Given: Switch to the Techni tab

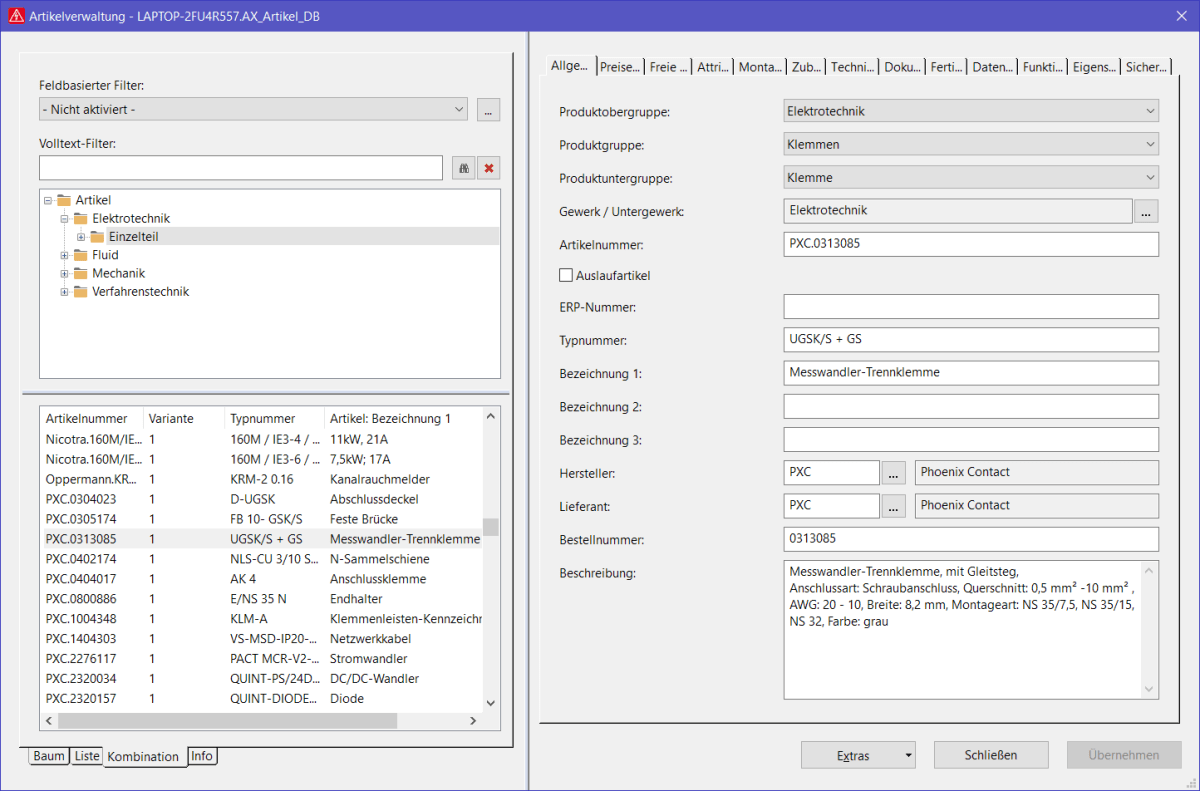Looking at the screenshot, I should click(x=852, y=66).
